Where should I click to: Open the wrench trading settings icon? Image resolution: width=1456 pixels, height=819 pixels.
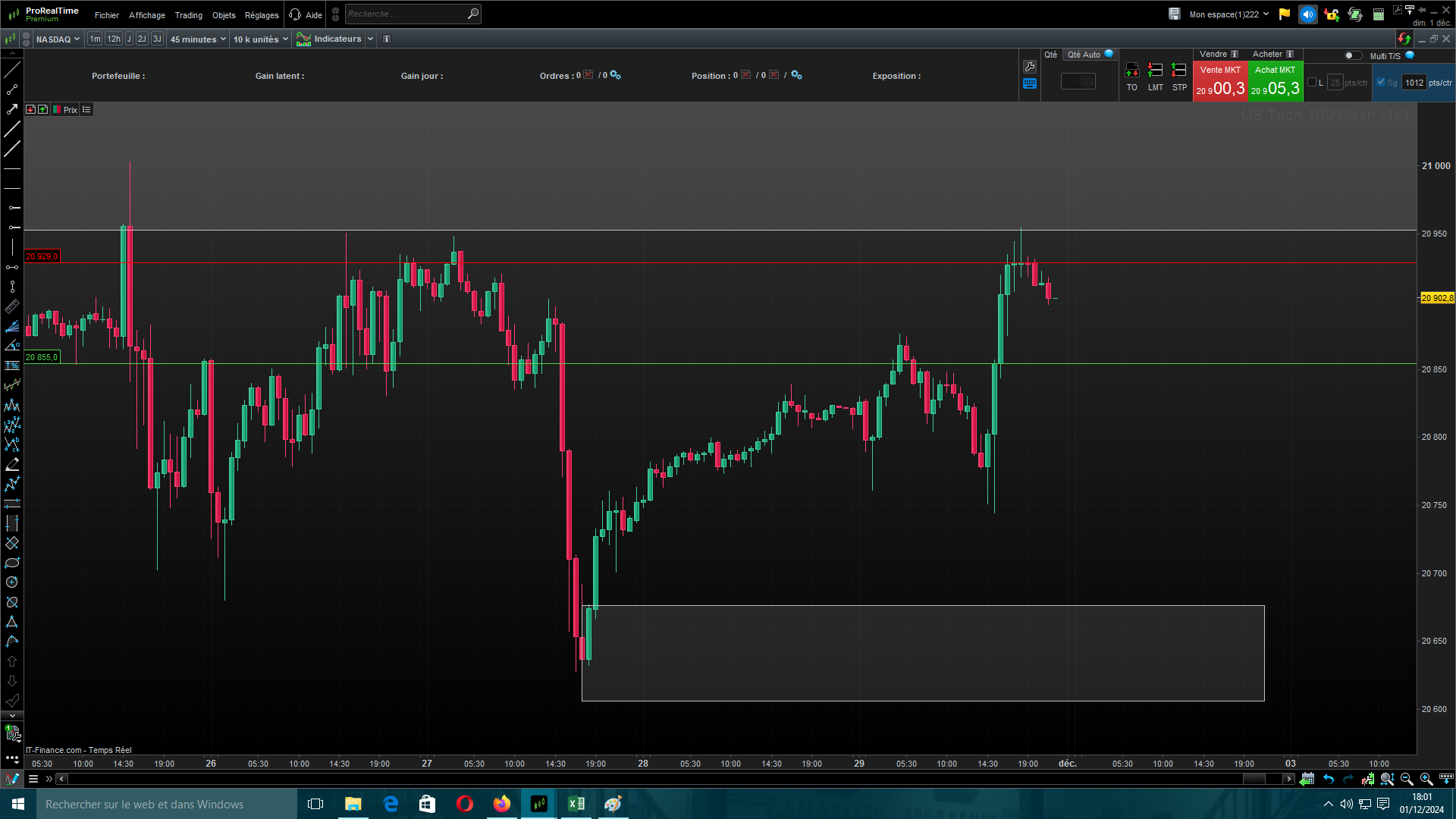(x=1030, y=67)
